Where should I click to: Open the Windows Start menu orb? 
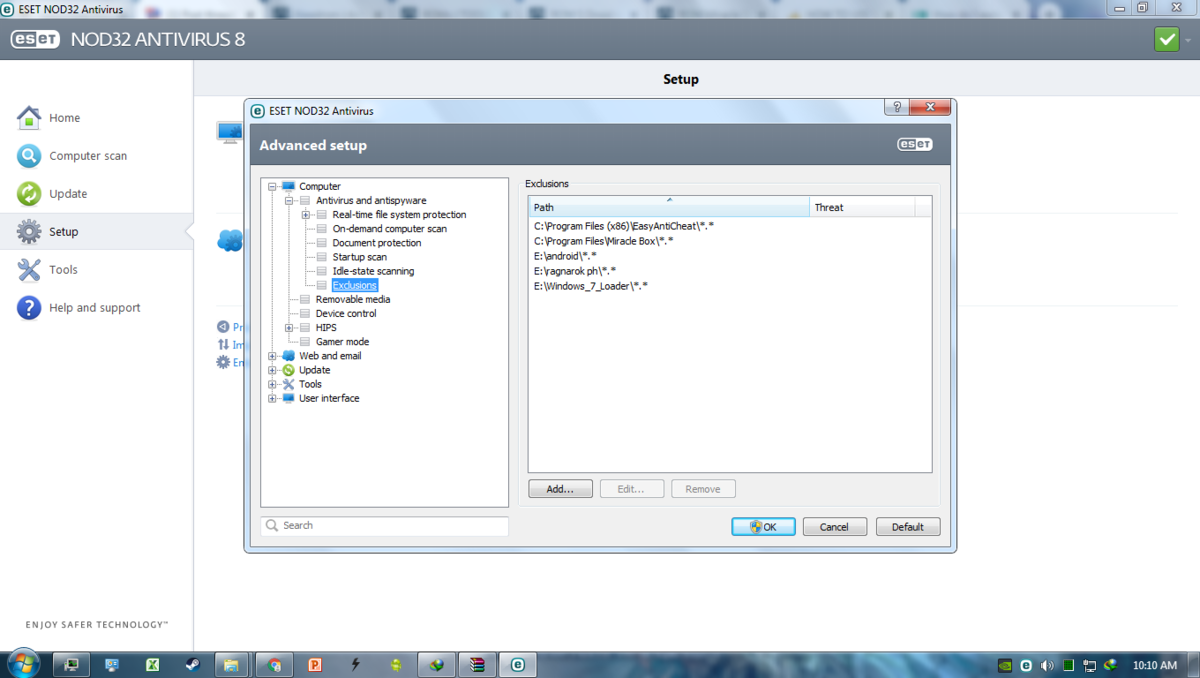click(x=23, y=664)
